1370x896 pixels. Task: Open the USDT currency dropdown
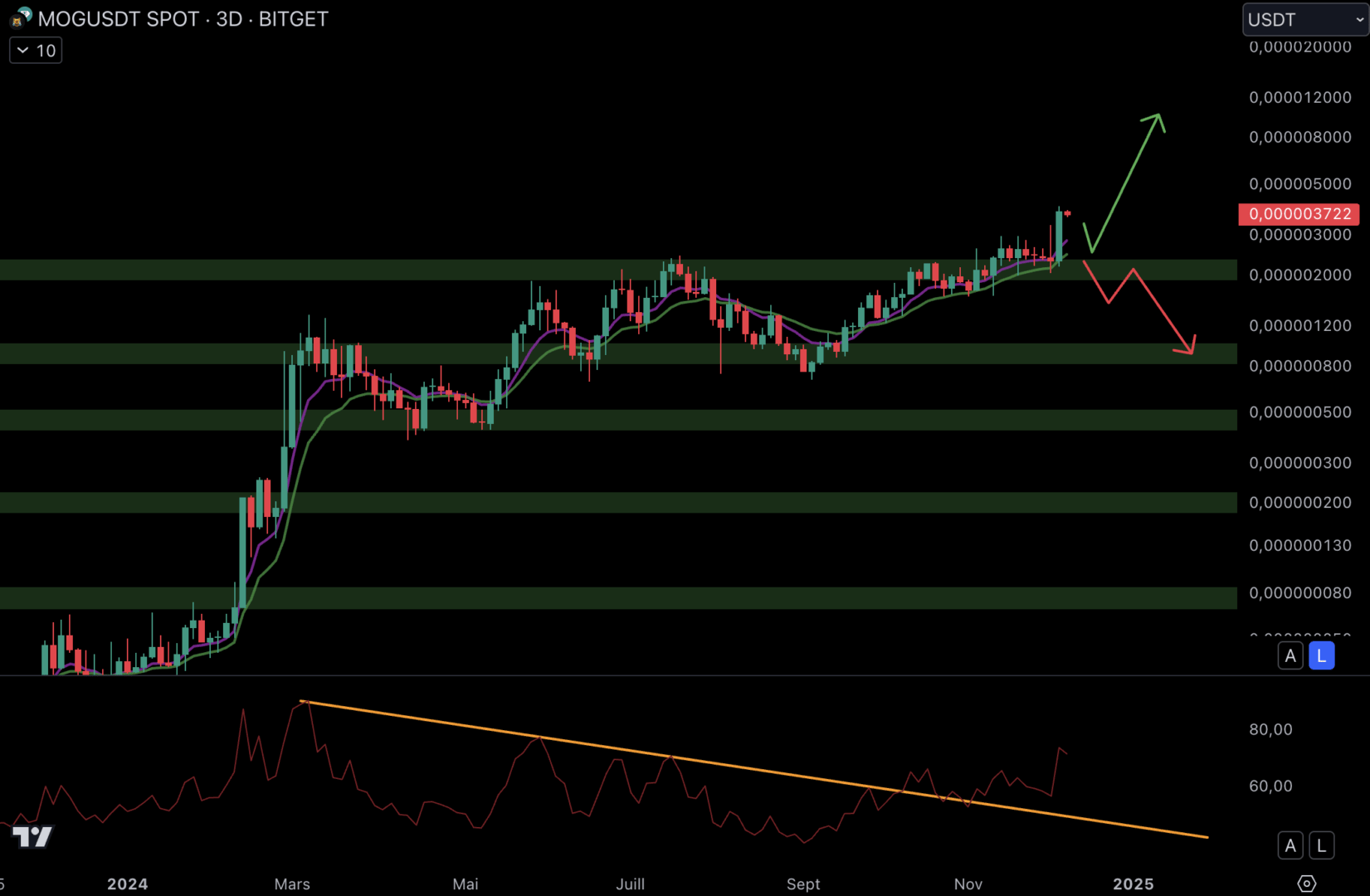click(1304, 20)
